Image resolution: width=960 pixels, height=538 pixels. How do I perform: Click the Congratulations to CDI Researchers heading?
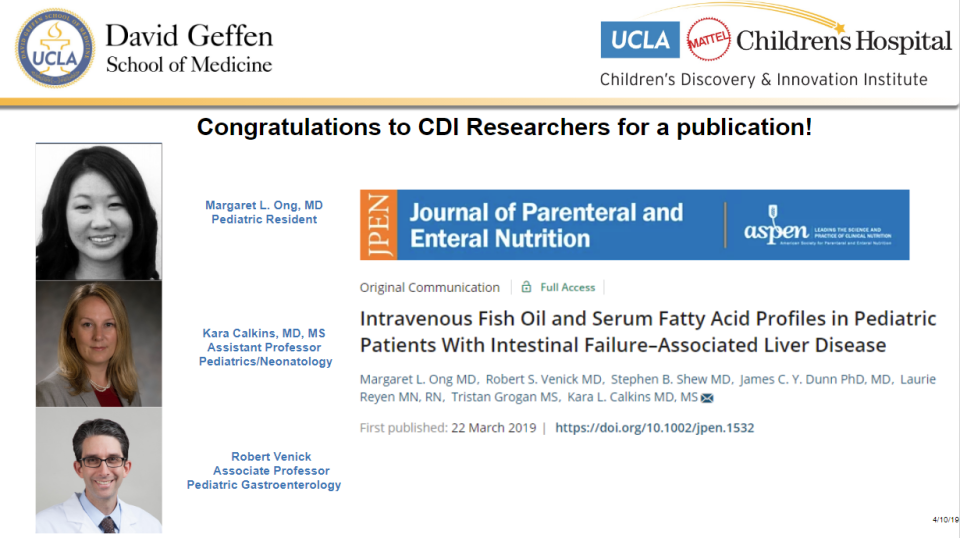click(x=504, y=127)
